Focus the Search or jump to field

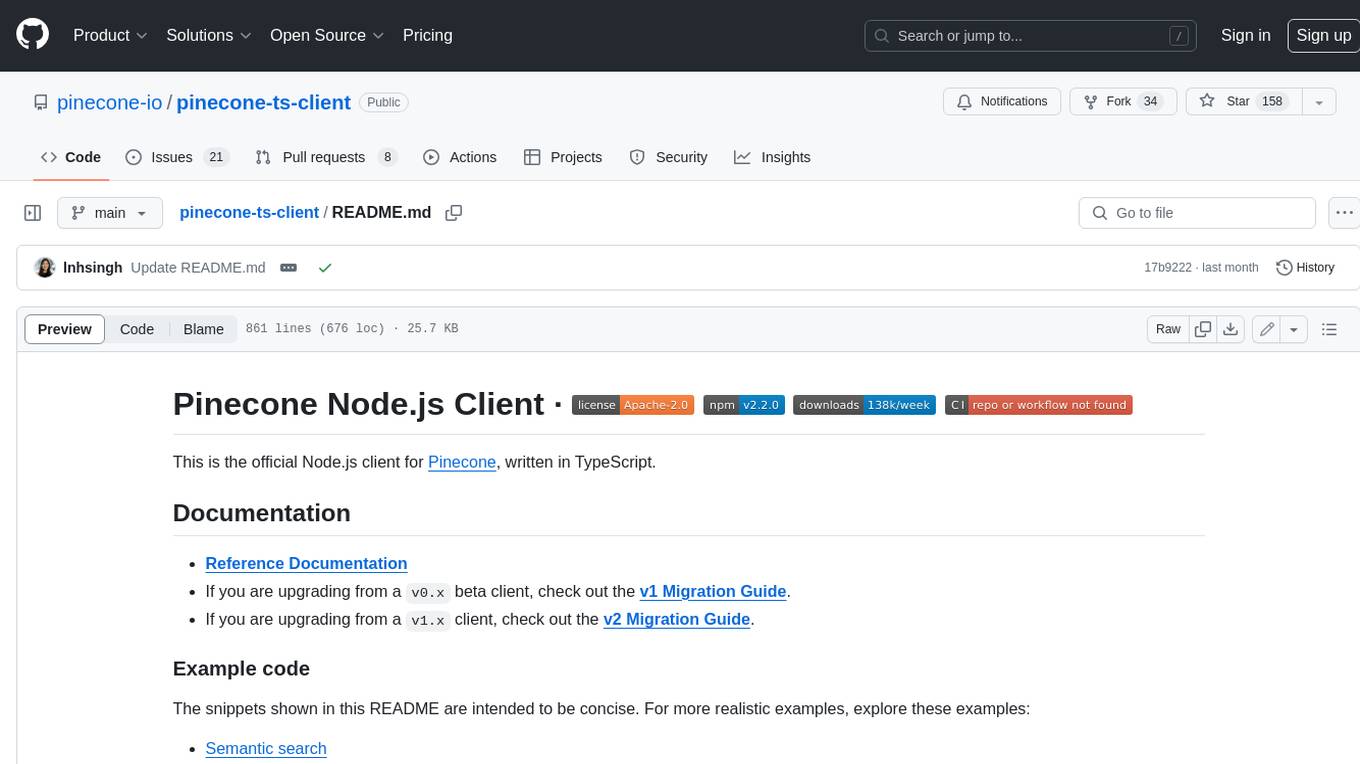(x=1031, y=36)
